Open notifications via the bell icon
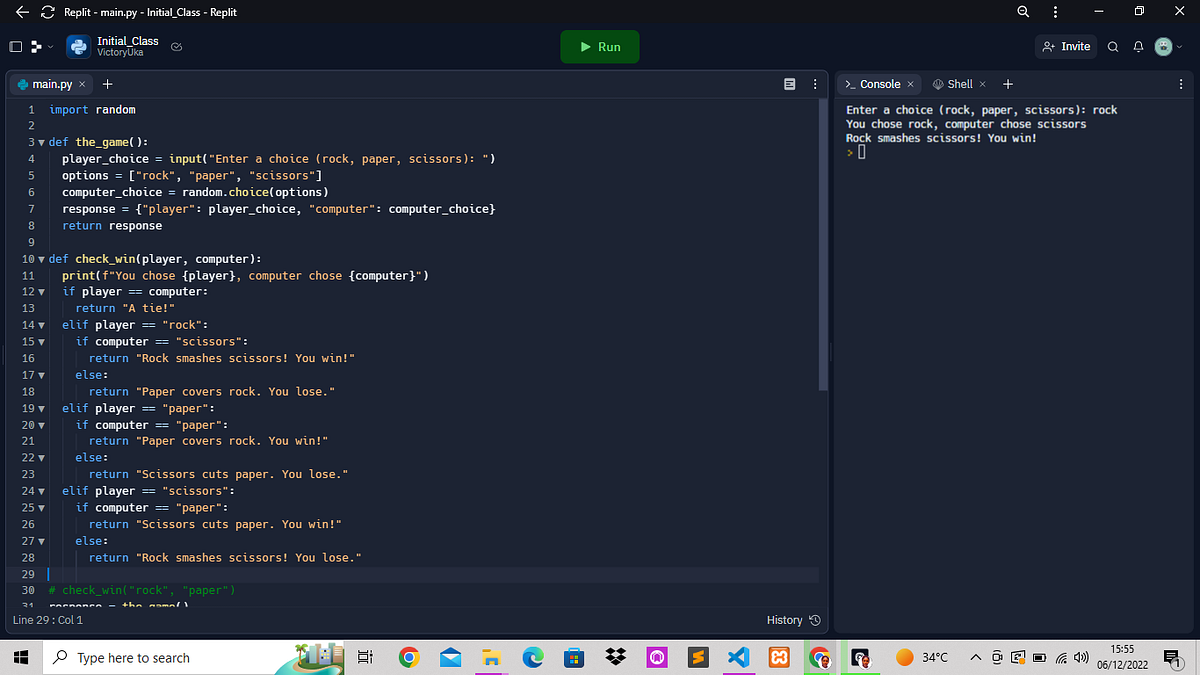The height and width of the screenshot is (675, 1200). pos(1138,46)
